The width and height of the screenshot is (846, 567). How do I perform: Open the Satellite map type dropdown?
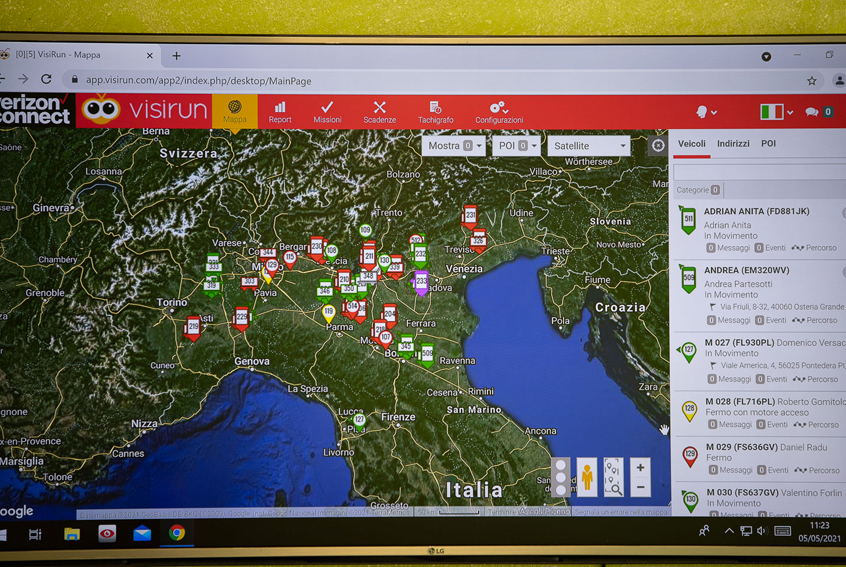point(588,146)
